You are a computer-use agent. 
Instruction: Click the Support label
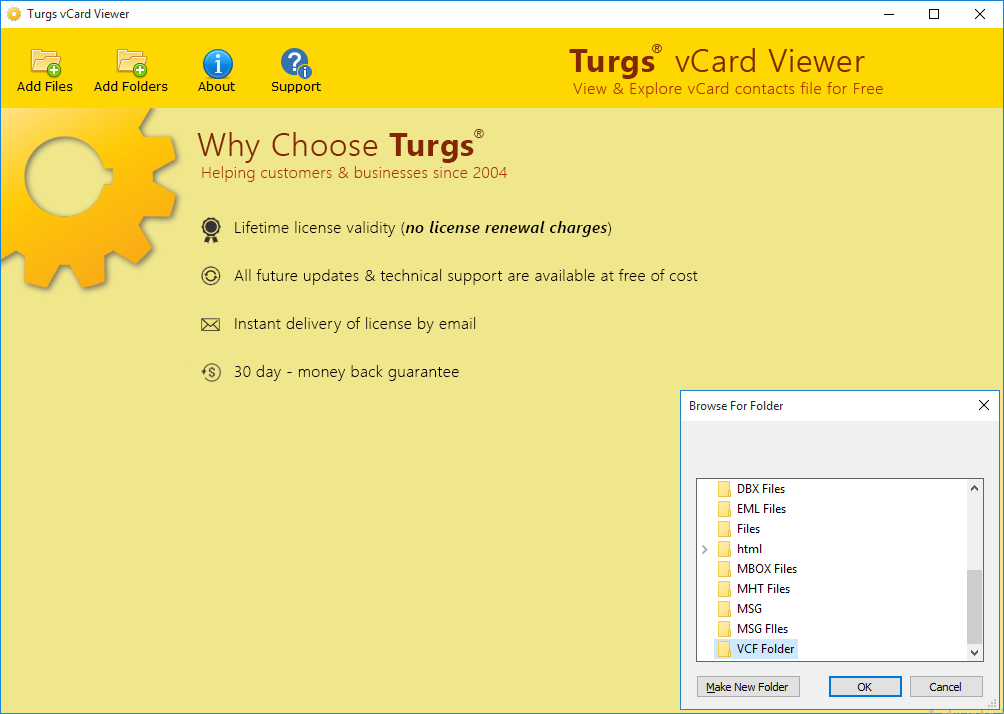[296, 87]
